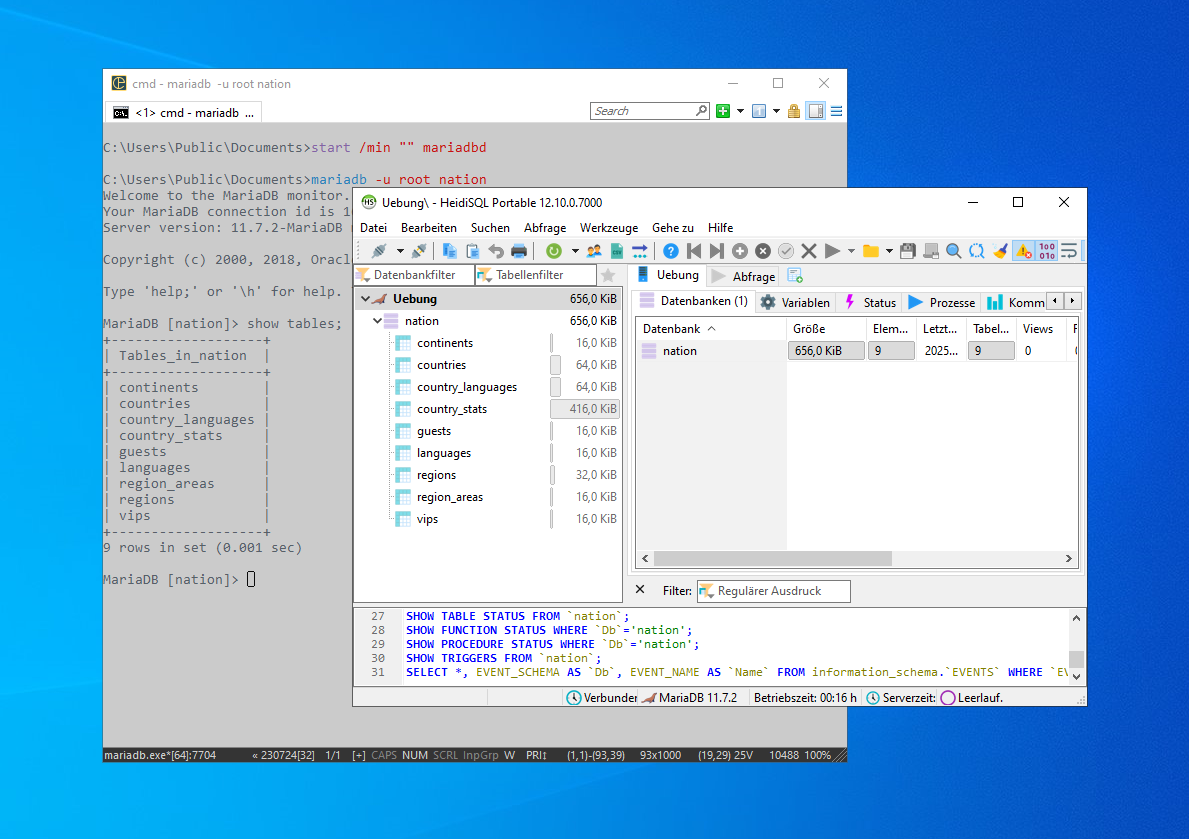Click the cancel editing X toolbar icon
The image size is (1189, 839).
[809, 251]
